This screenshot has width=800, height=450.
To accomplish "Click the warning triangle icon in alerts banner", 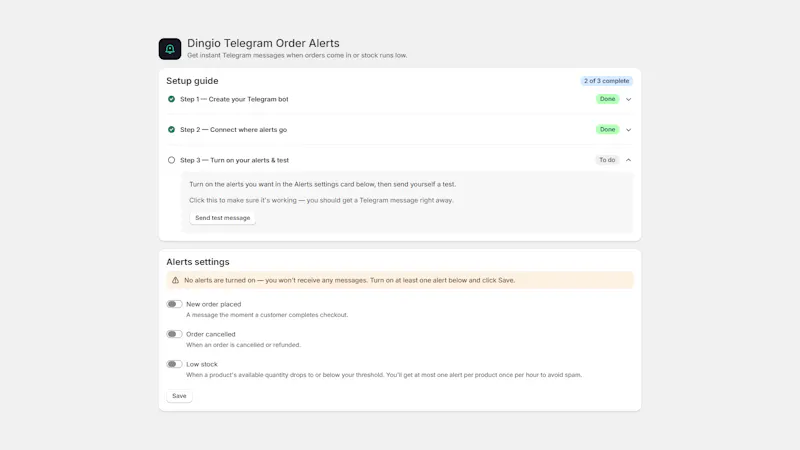I will click(x=176, y=280).
